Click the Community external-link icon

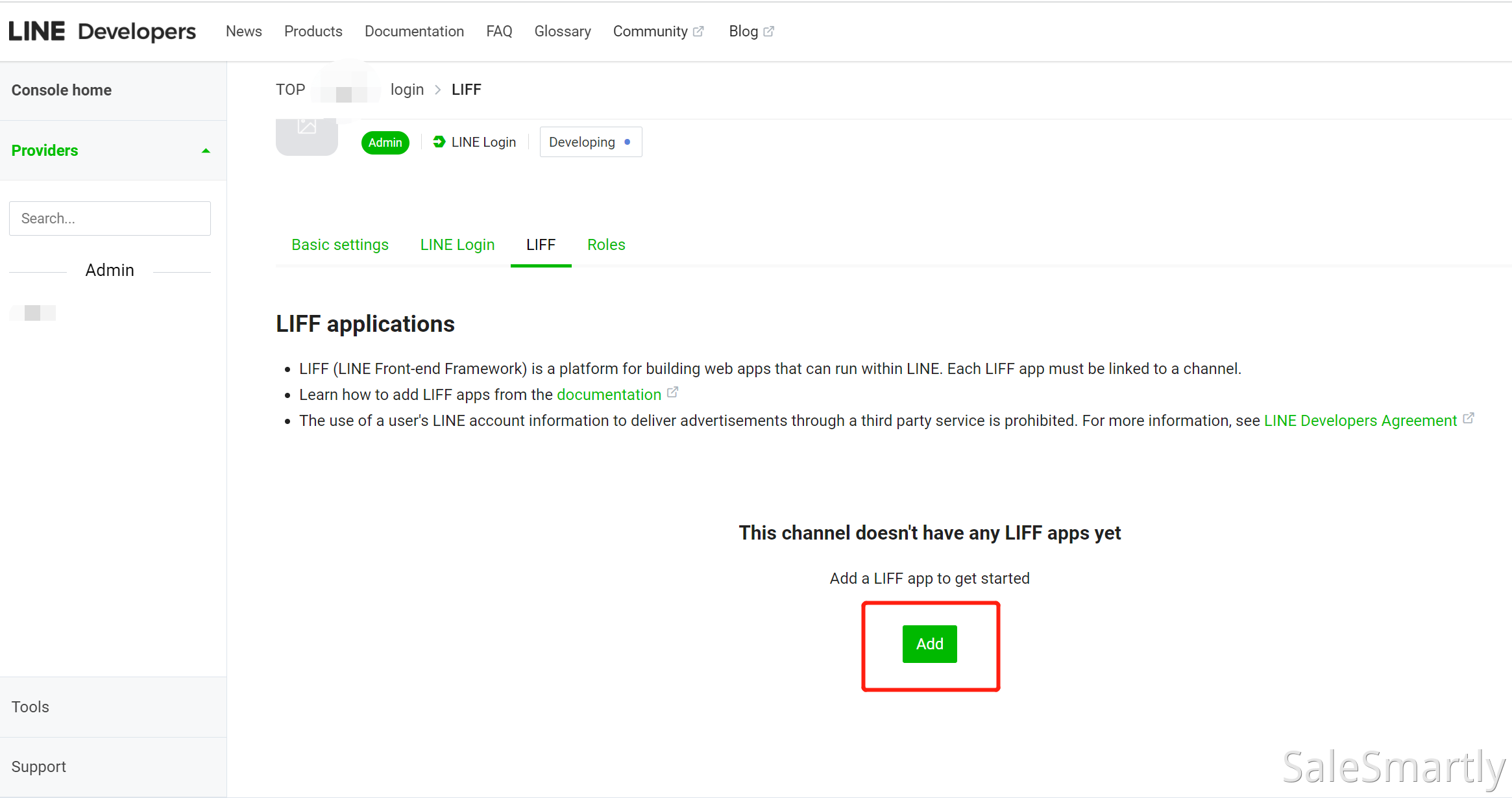(698, 31)
